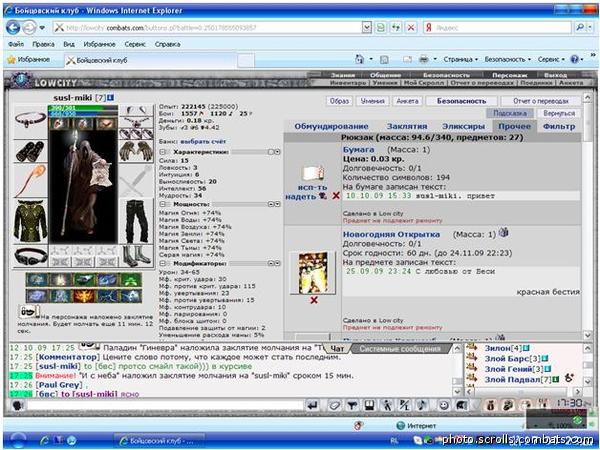Click the chat smiley face icon
Image resolution: width=600 pixels, height=450 pixels.
(443, 405)
